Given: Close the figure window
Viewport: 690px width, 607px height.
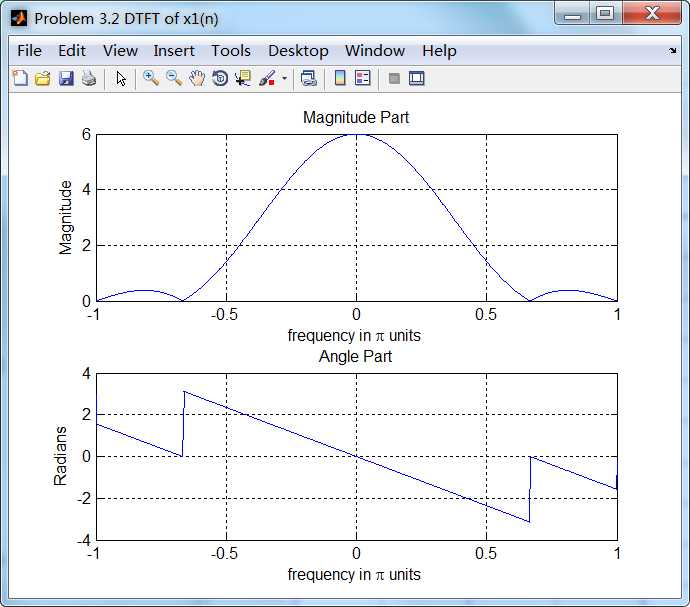Looking at the screenshot, I should (652, 13).
